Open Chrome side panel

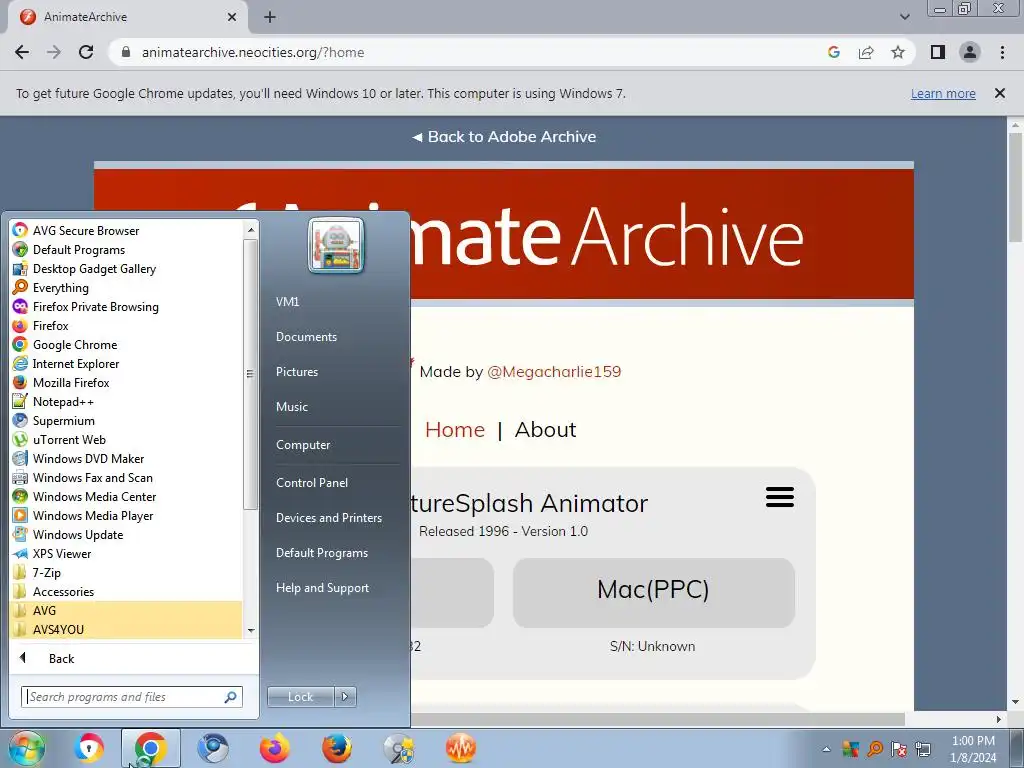pyautogui.click(x=938, y=52)
